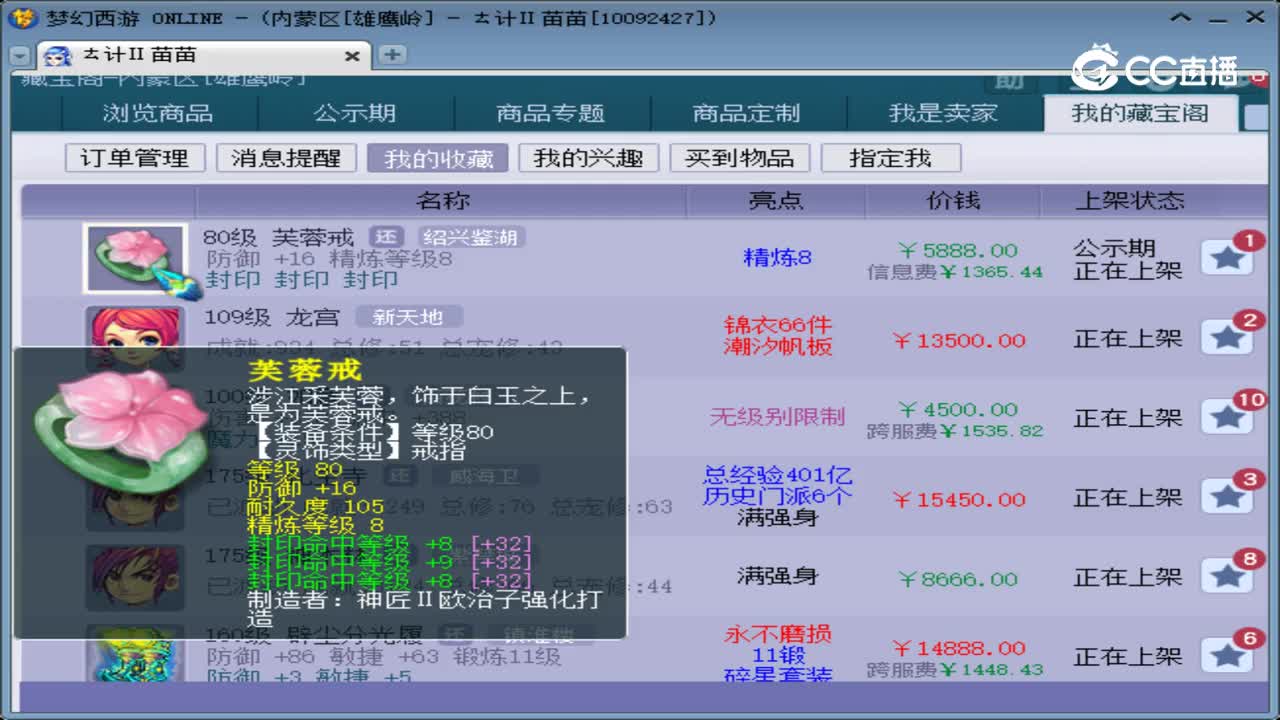Image resolution: width=1280 pixels, height=720 pixels.
Task: Switch to 浏览商品 tab
Action: pos(158,114)
